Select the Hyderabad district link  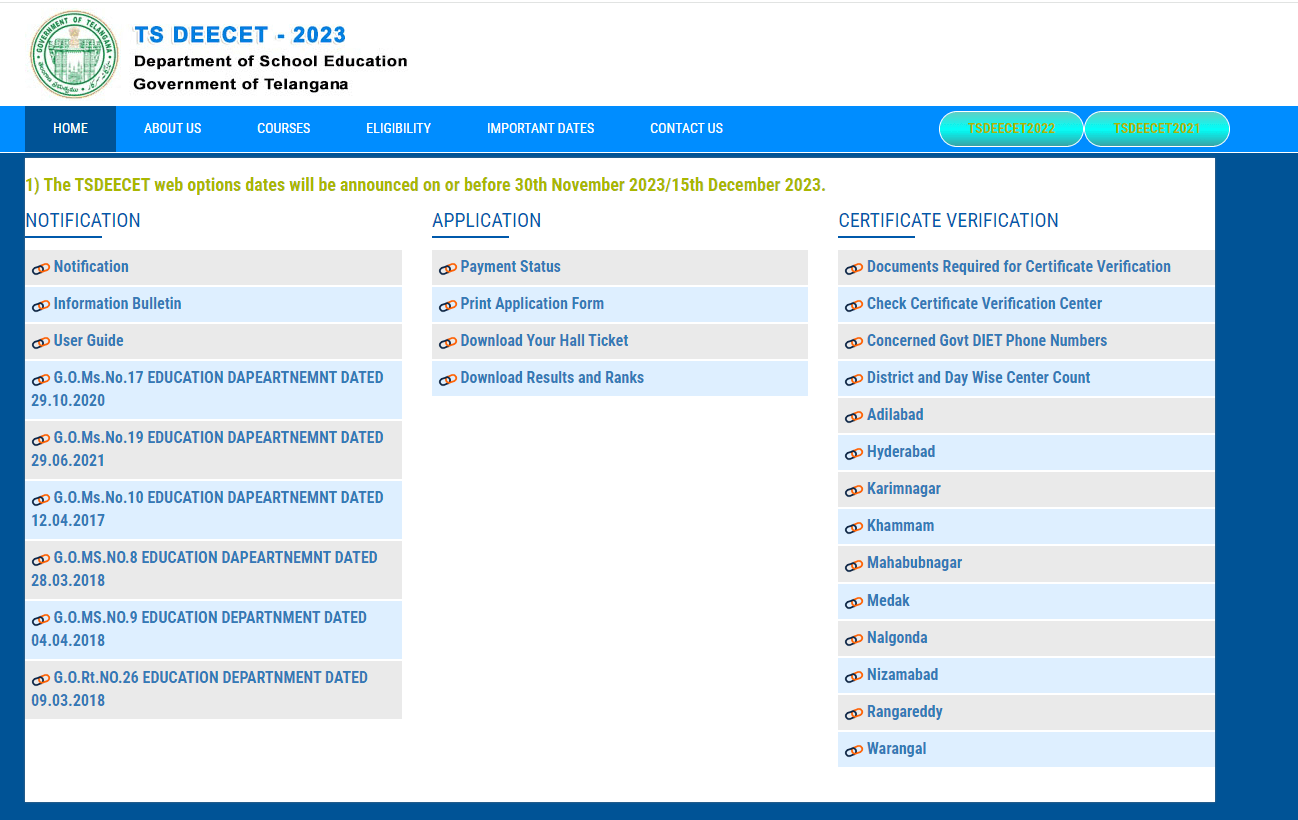tap(901, 452)
